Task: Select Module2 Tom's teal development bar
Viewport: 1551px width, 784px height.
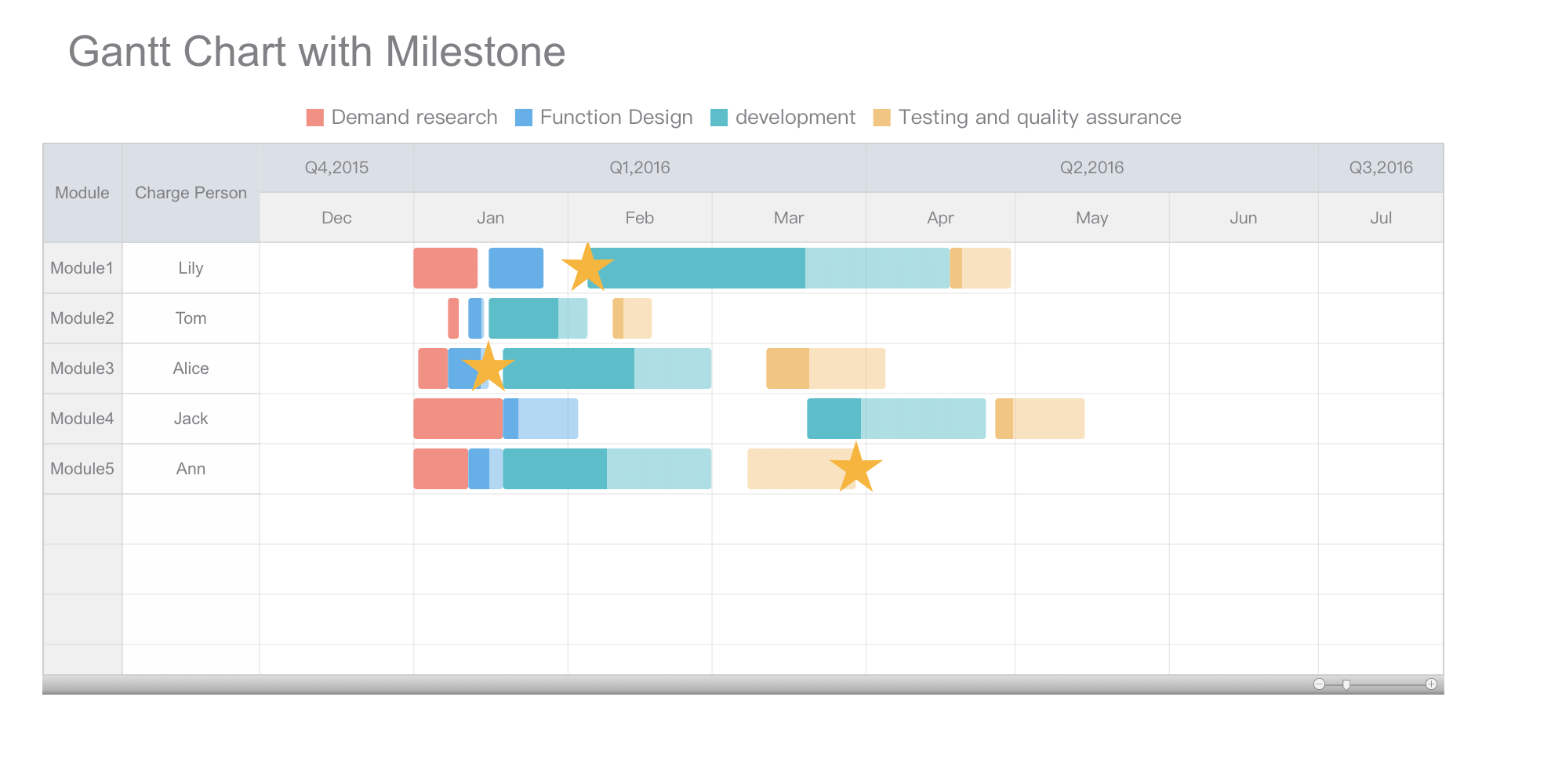Action: click(x=538, y=318)
